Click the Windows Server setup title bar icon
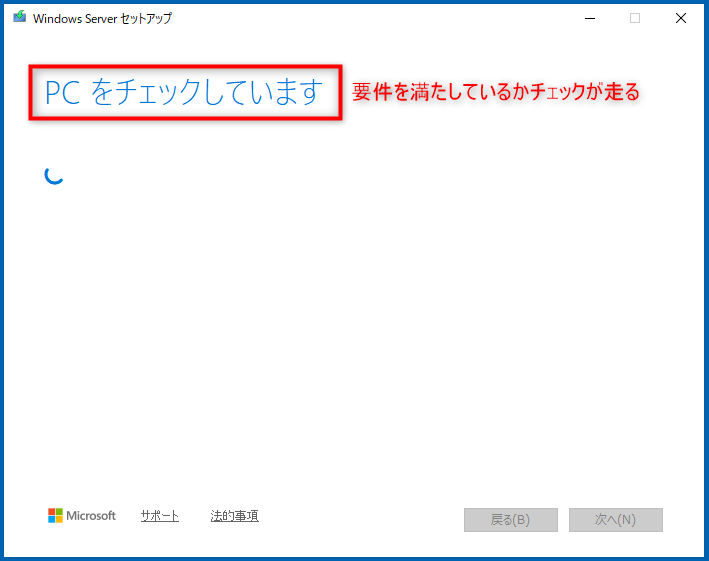This screenshot has width=709, height=561. 19,17
